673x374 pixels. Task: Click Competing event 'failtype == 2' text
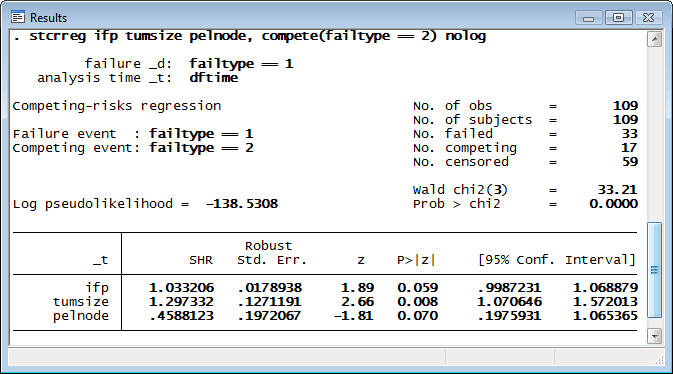201,149
